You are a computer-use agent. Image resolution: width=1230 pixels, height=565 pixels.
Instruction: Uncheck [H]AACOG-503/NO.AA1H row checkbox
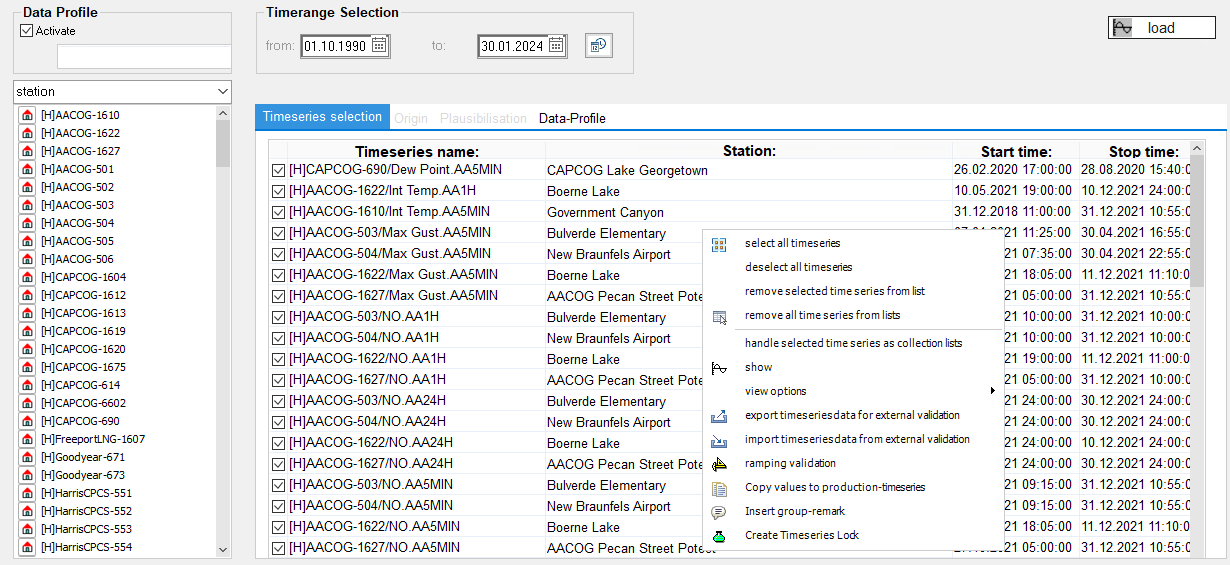pyautogui.click(x=278, y=317)
